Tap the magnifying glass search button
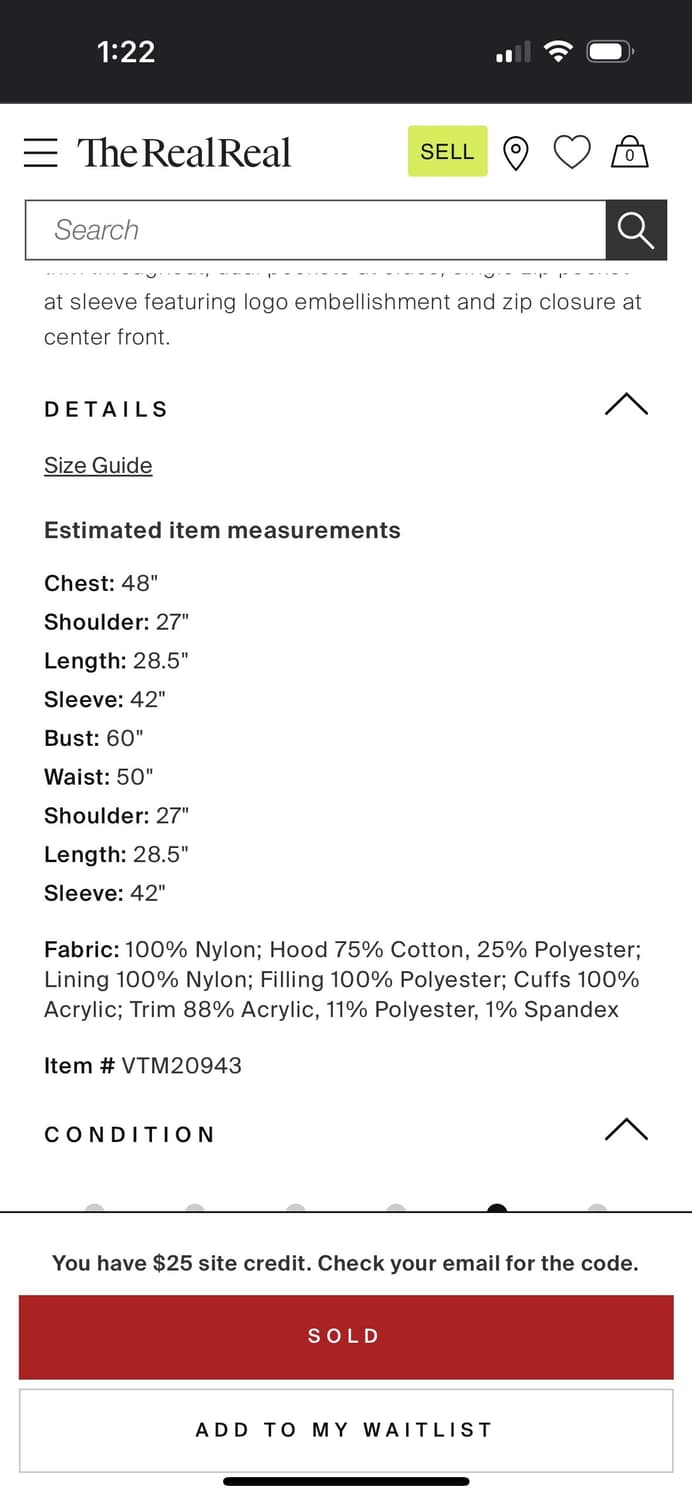This screenshot has width=692, height=1500. [636, 230]
